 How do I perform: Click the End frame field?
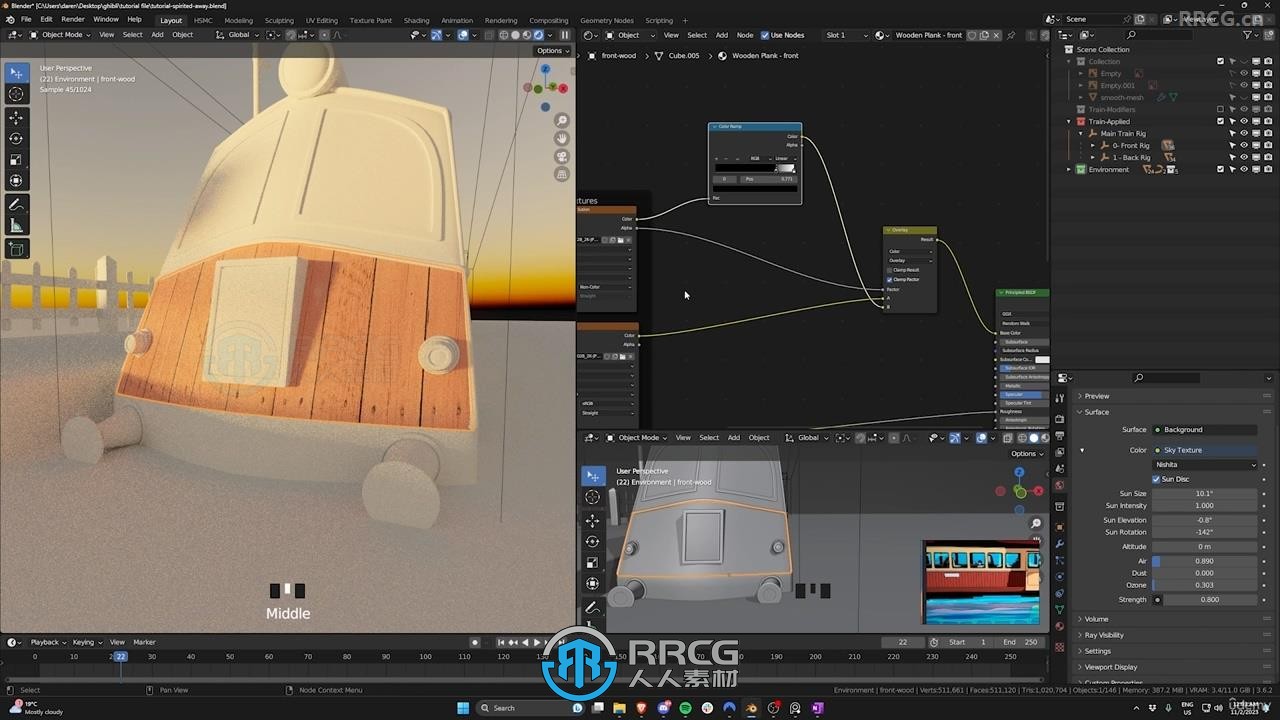[x=1020, y=642]
